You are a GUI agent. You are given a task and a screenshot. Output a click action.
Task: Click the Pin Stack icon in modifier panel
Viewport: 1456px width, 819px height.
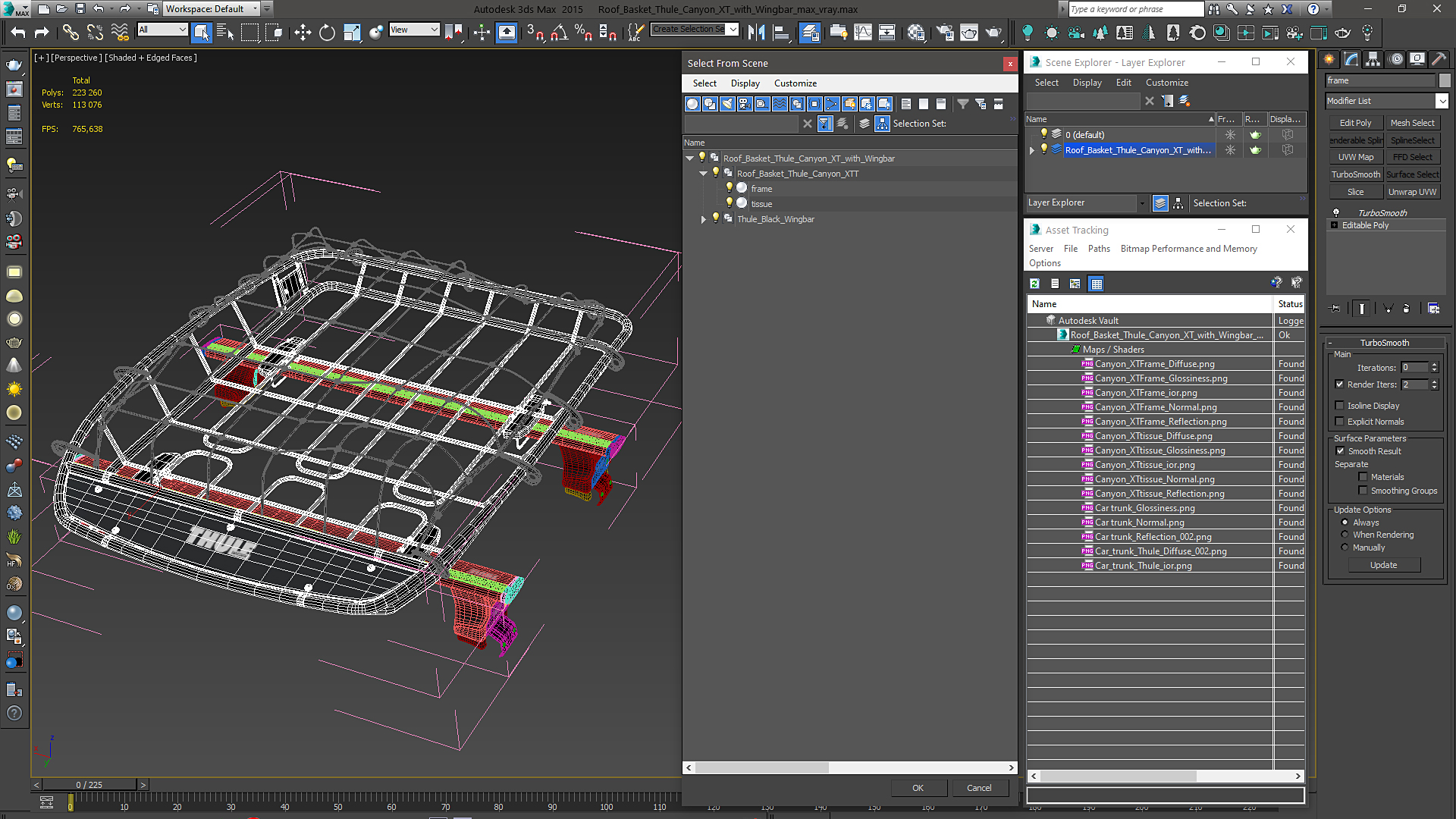[x=1335, y=309]
